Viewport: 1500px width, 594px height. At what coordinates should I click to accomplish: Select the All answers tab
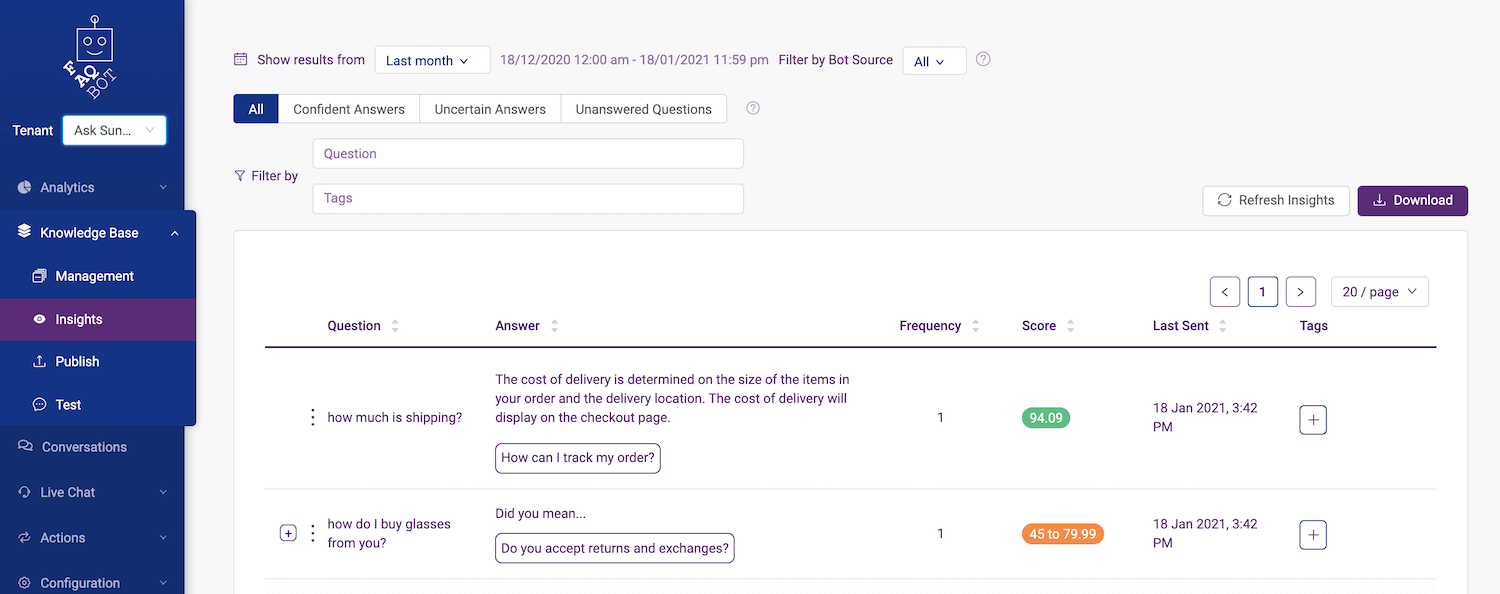[256, 109]
